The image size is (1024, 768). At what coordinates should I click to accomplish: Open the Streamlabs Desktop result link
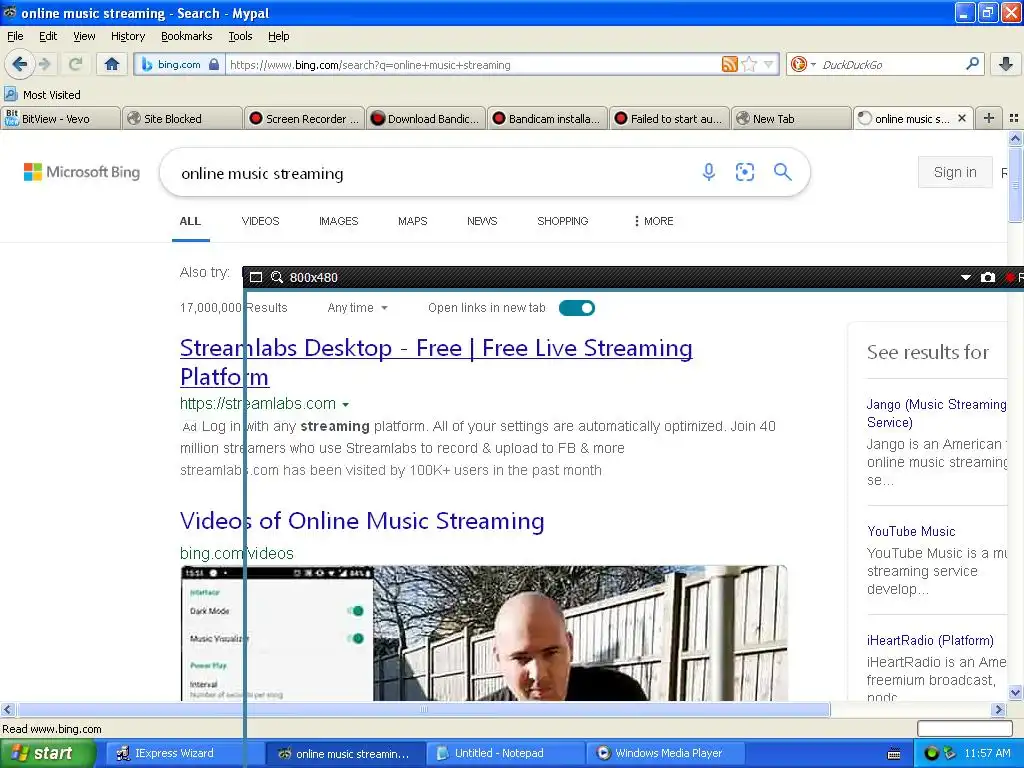click(x=436, y=362)
